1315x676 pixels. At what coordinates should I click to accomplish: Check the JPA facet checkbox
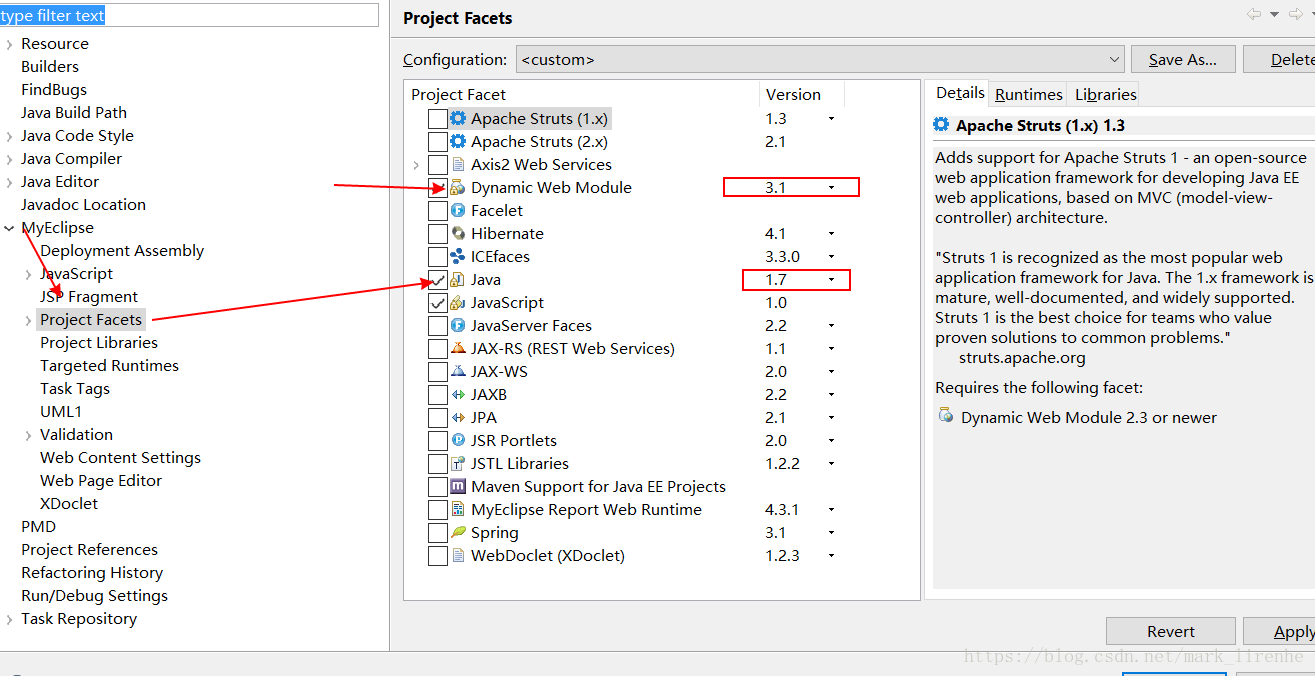click(437, 417)
